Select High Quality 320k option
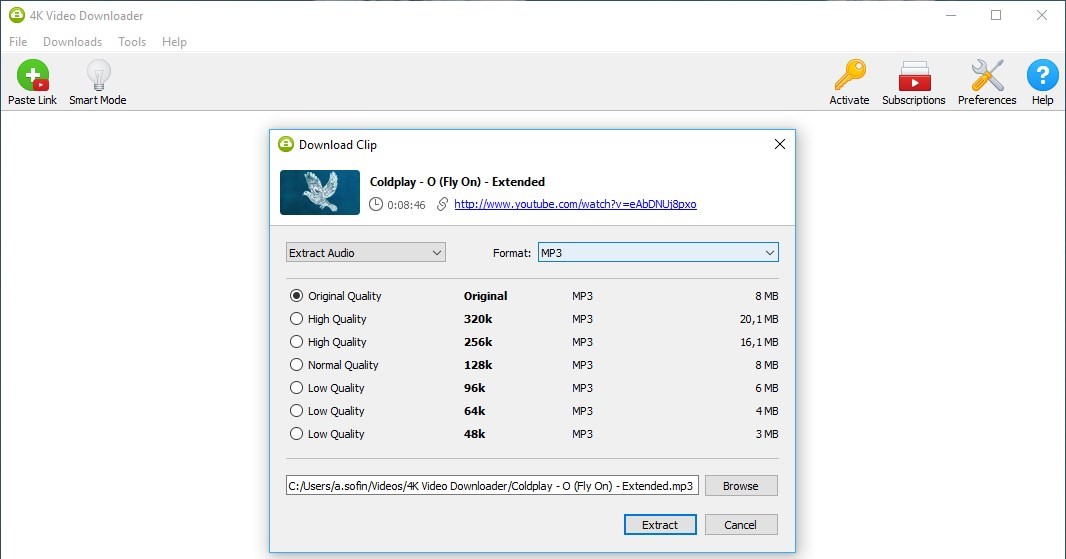The width and height of the screenshot is (1066, 559). pos(296,318)
